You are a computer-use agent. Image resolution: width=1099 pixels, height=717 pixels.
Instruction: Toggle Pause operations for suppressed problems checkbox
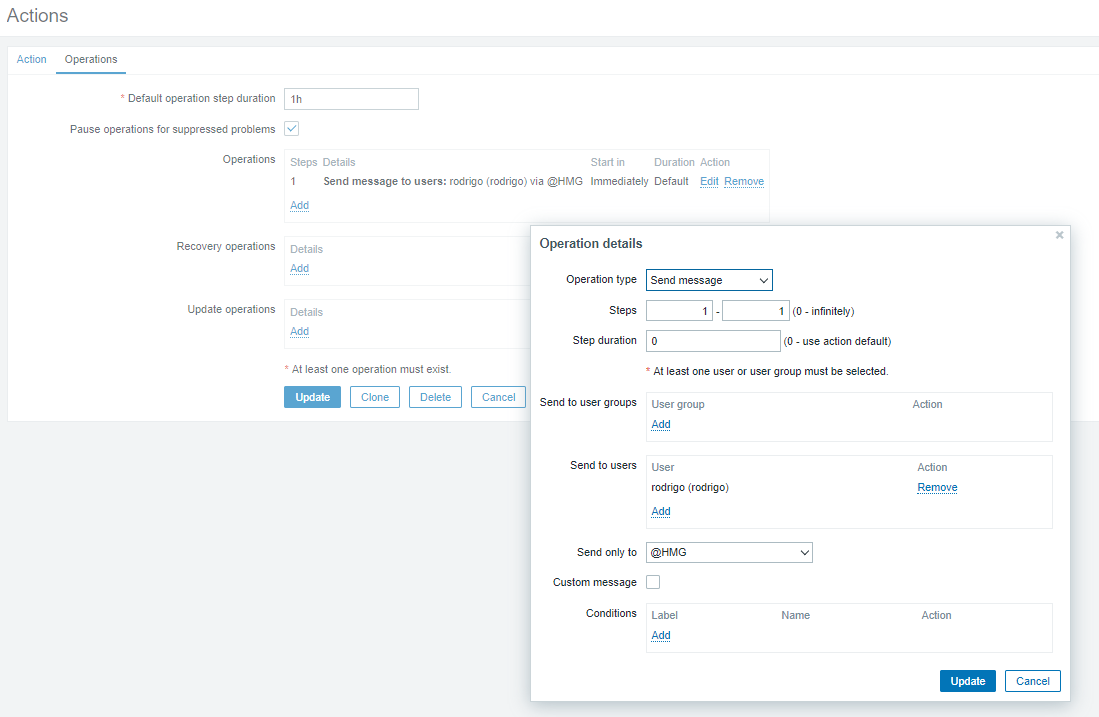[x=292, y=129]
